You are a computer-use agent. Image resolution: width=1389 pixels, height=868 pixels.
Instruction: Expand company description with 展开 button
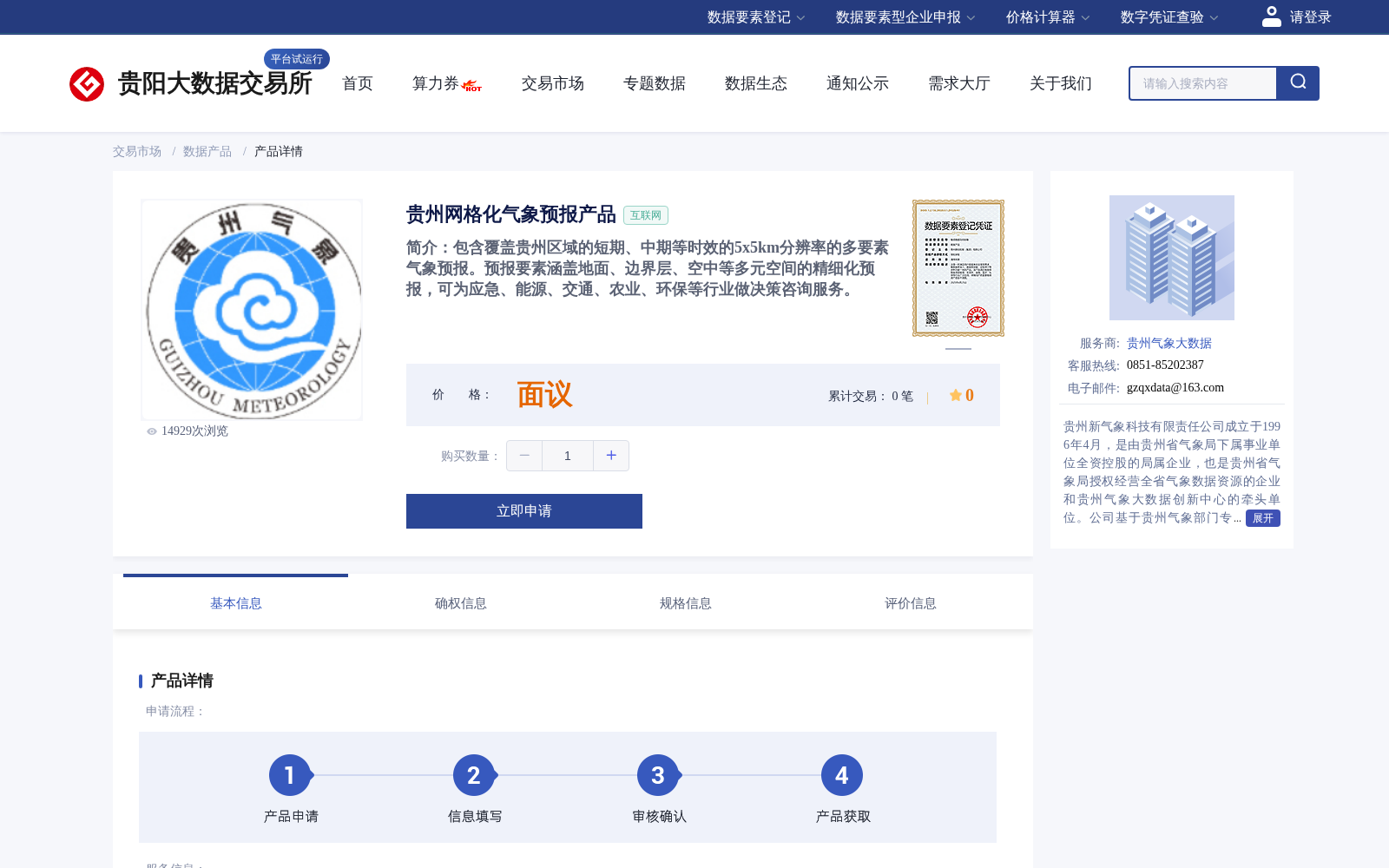click(1263, 518)
